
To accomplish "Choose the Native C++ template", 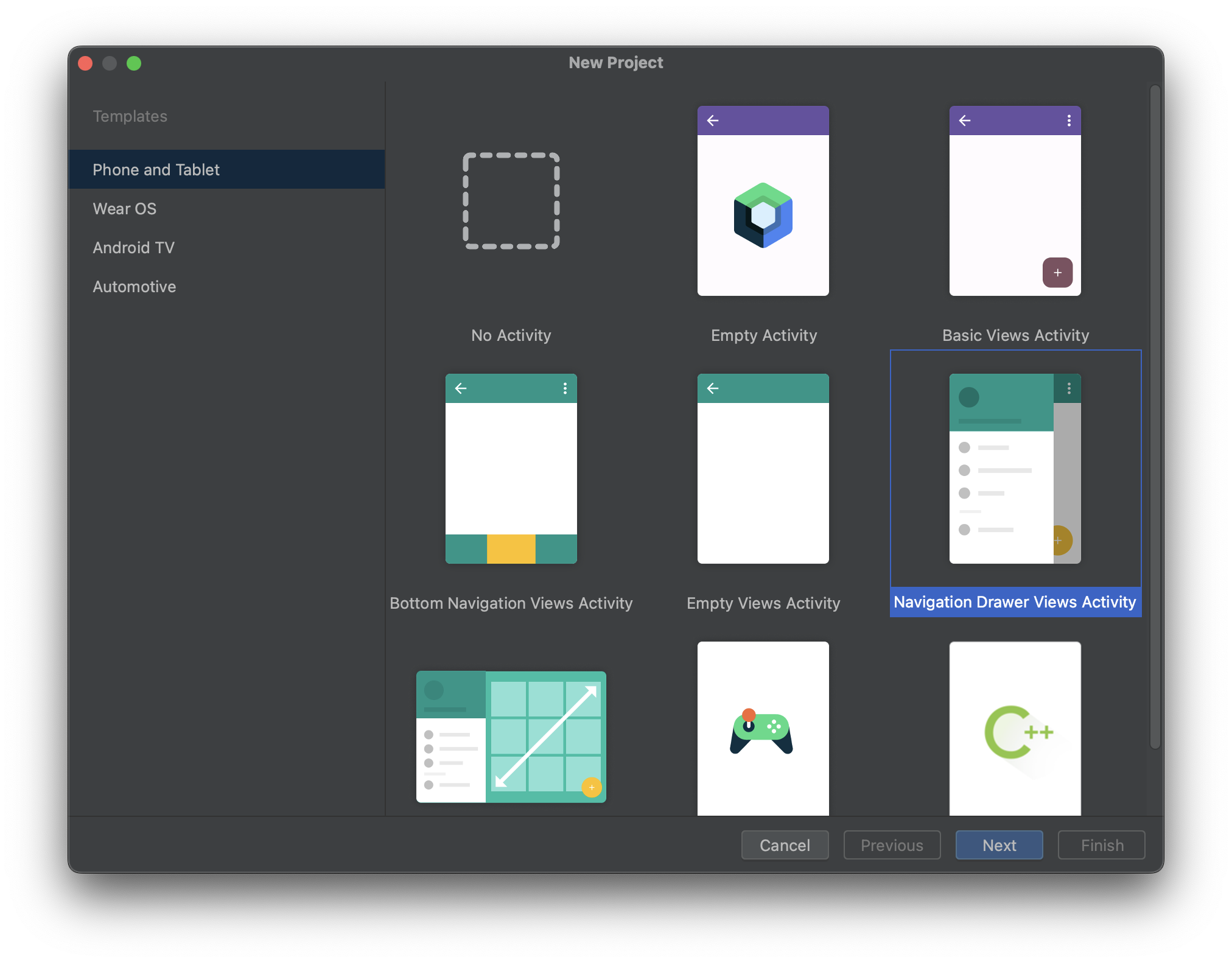I will (1015, 730).
